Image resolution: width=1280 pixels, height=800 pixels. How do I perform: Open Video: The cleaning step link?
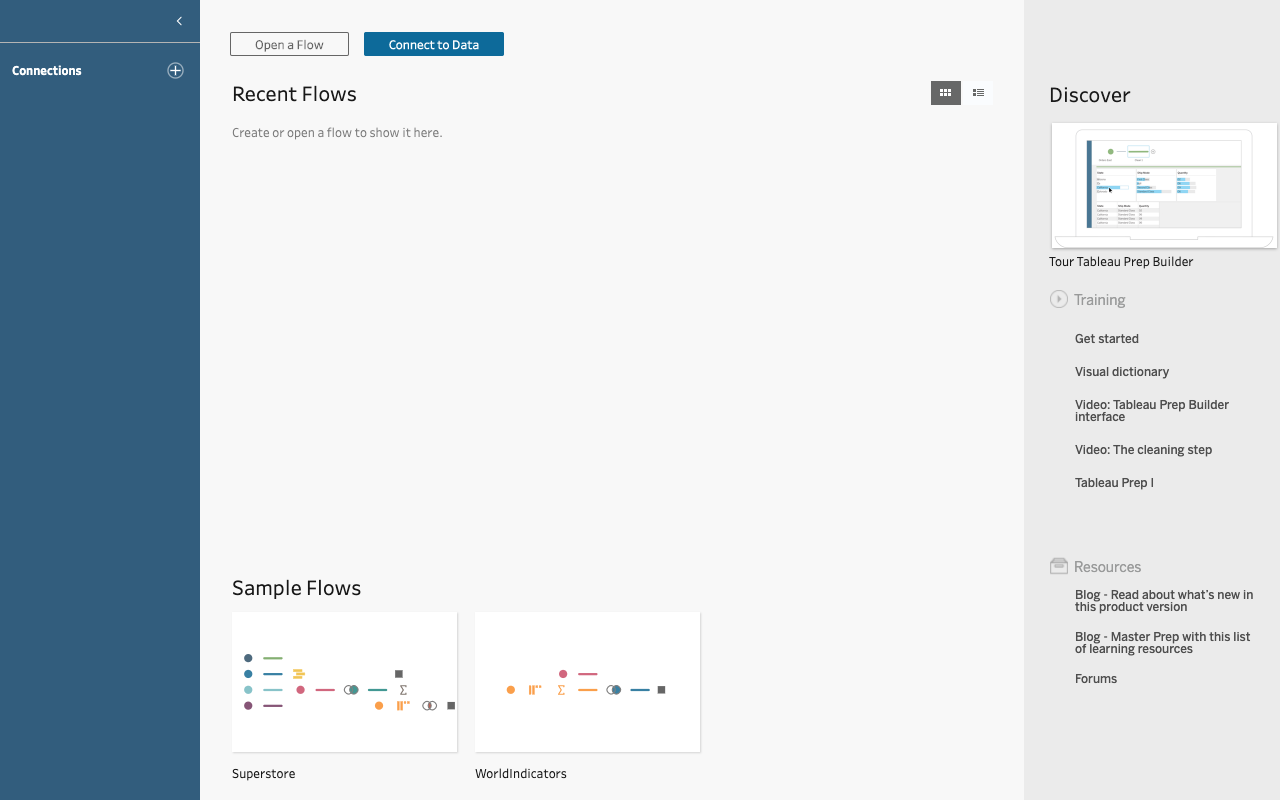tap(1144, 450)
